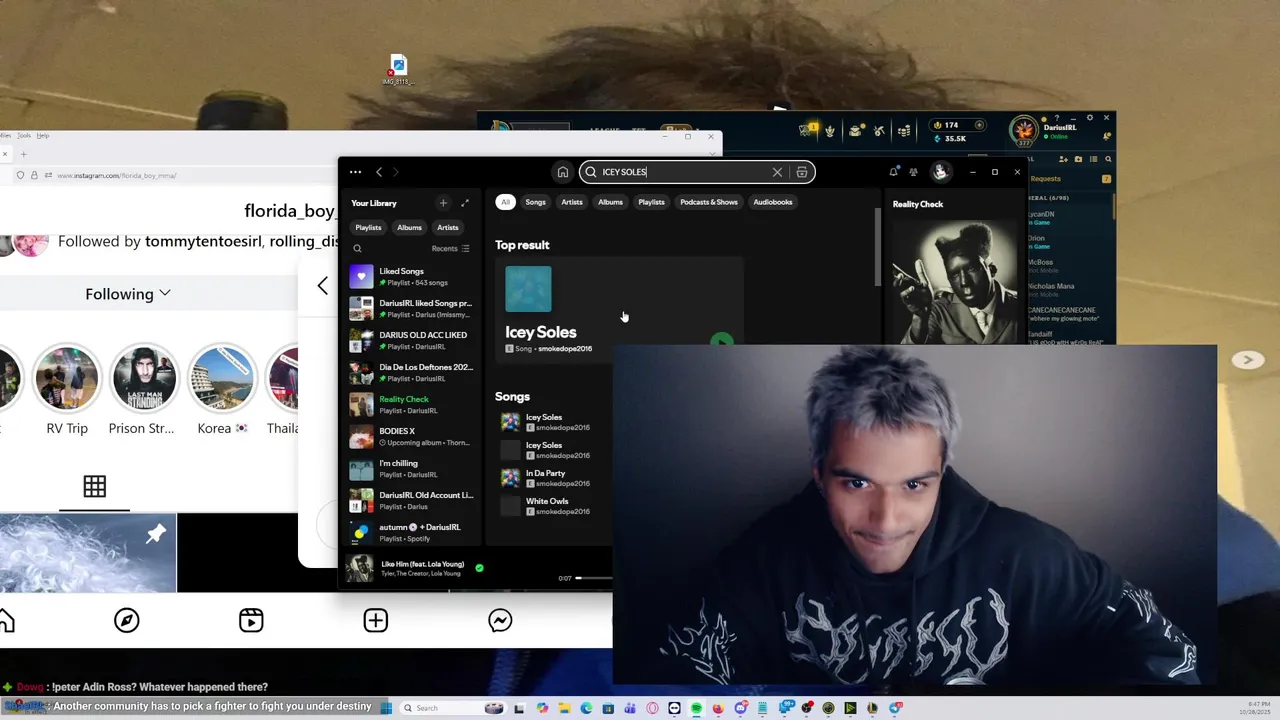Open League client settings gear
This screenshot has width=1280, height=720.
point(1090,118)
